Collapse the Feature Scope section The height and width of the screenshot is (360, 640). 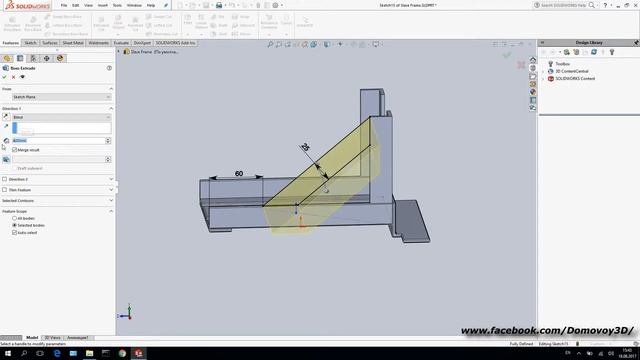pyautogui.click(x=111, y=211)
